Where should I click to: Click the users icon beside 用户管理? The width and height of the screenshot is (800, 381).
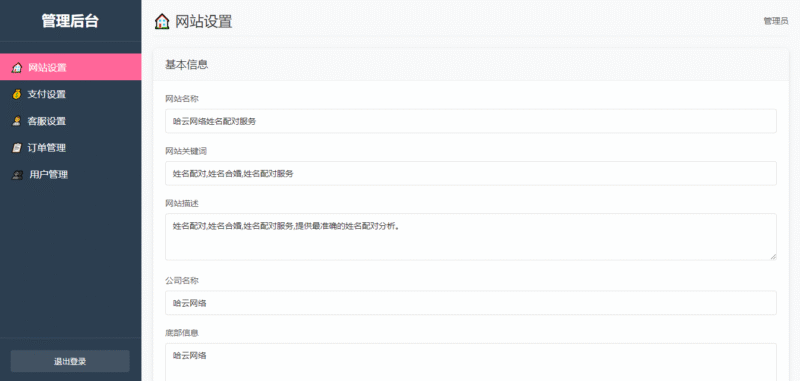click(17, 174)
